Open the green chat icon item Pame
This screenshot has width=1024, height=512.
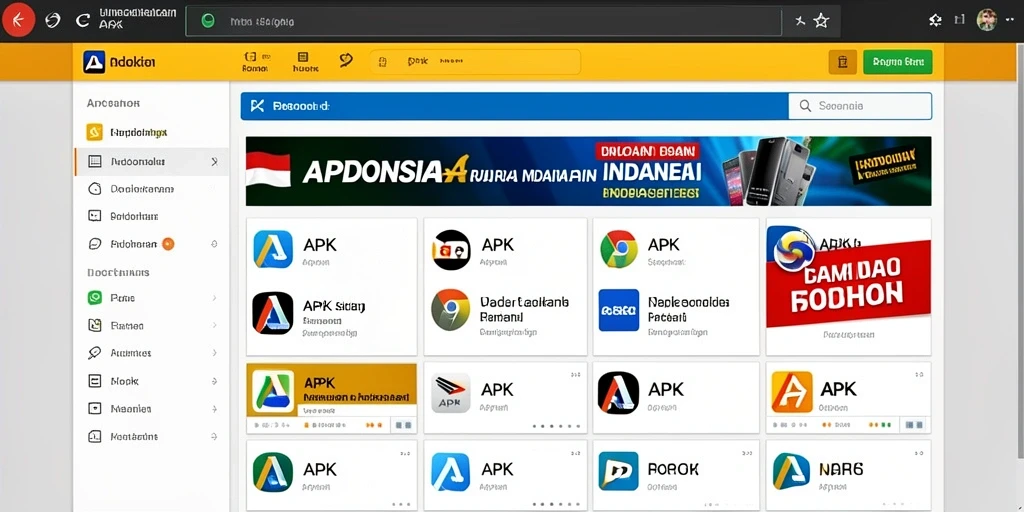(111, 298)
